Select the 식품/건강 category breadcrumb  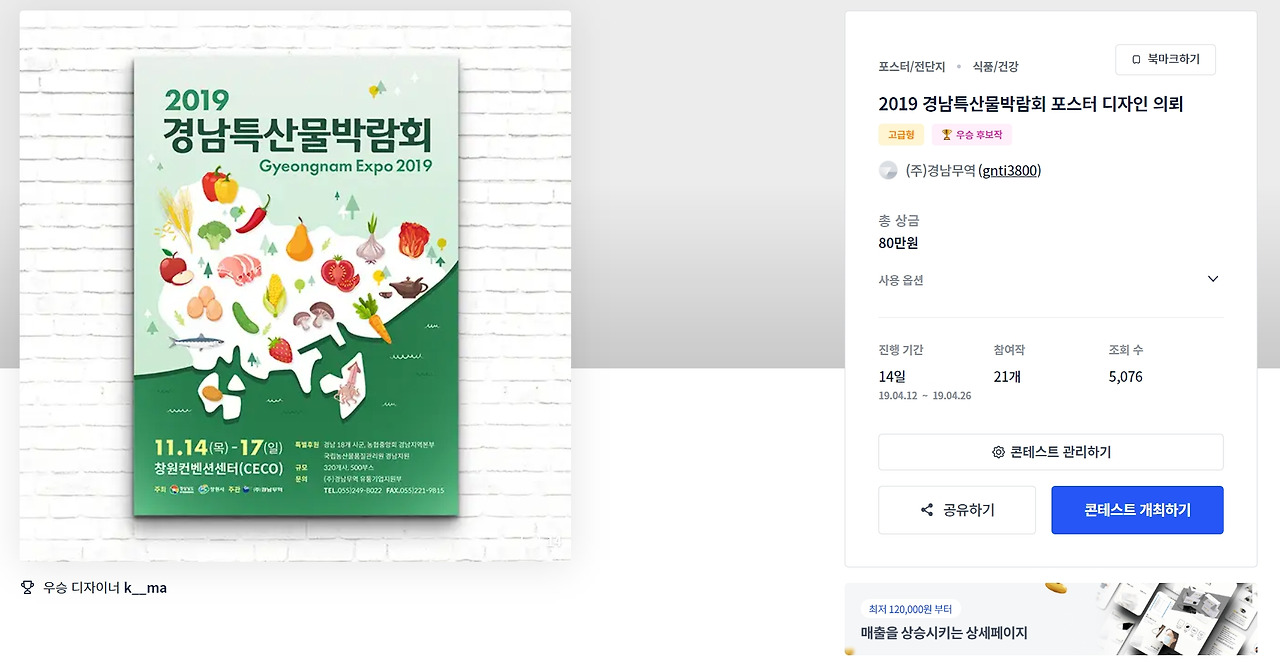(995, 67)
